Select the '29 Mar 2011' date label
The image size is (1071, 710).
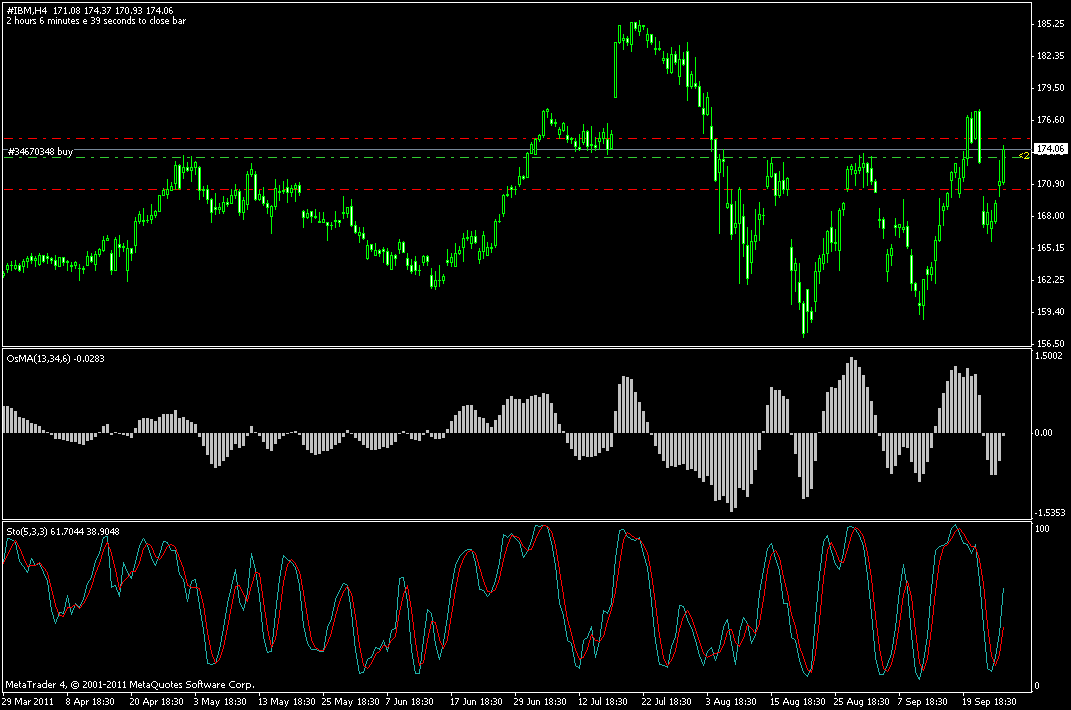pyautogui.click(x=27, y=702)
